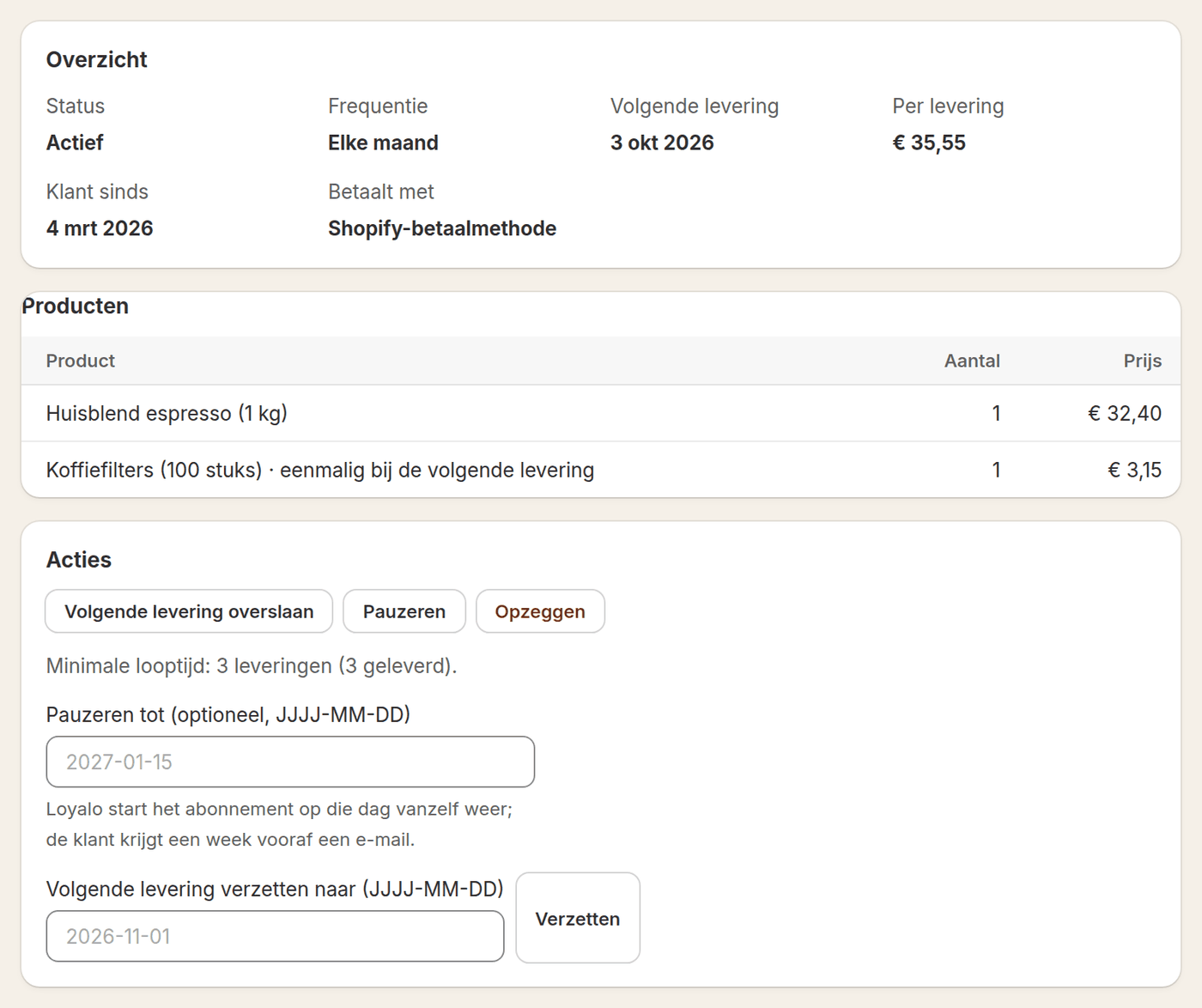Click the Frequentie label
Screen dimensions: 1202x1008
point(378,106)
